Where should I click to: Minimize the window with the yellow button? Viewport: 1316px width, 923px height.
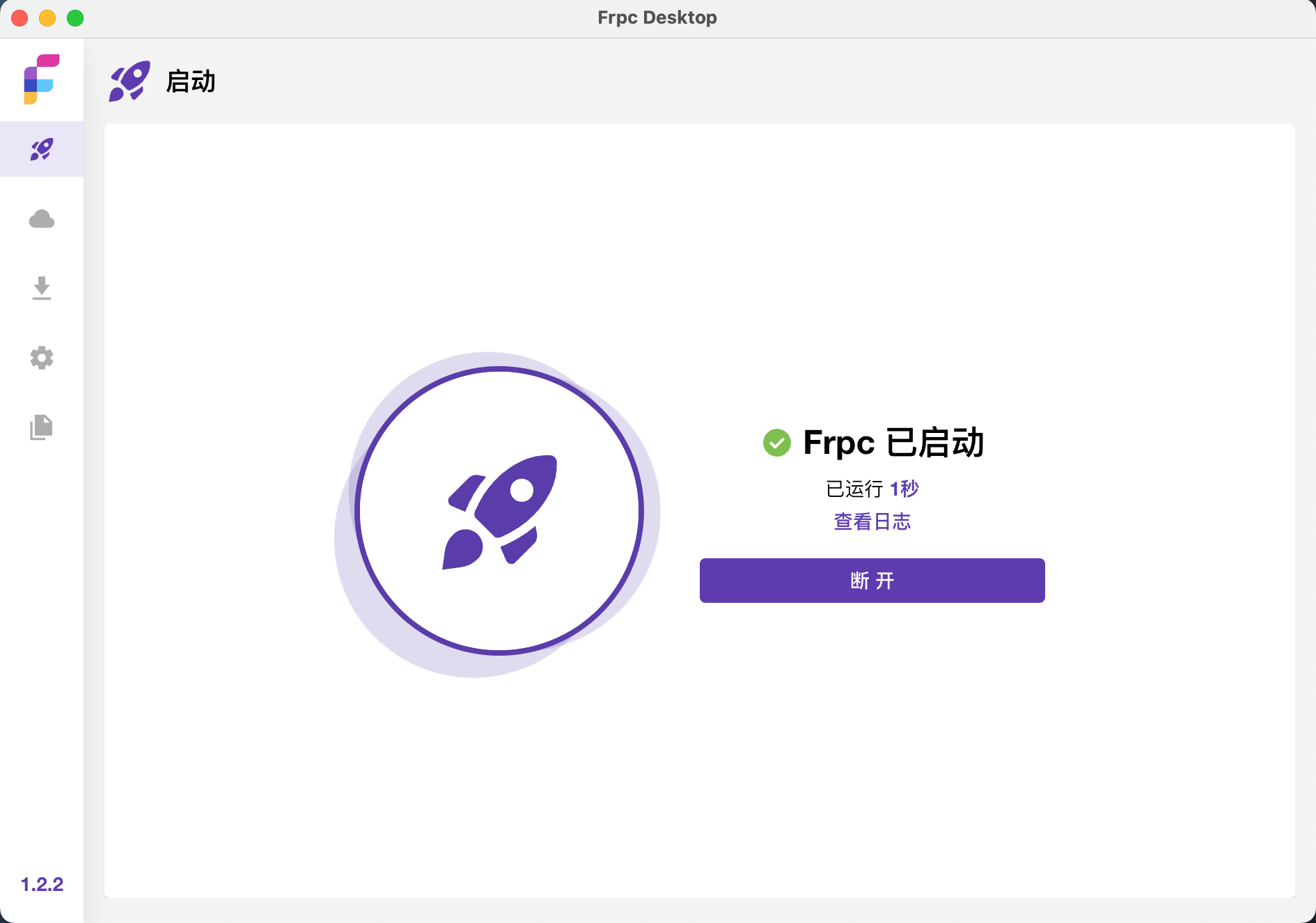(x=47, y=18)
